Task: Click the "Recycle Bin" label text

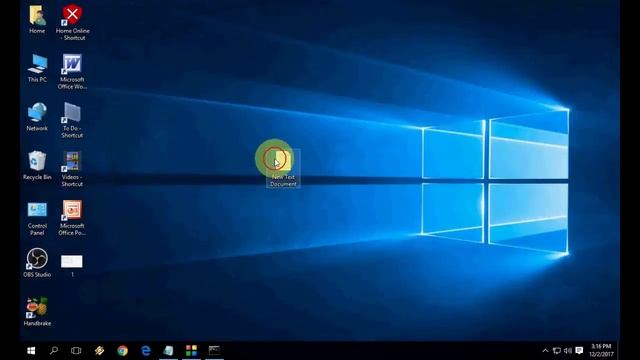Action: [37, 177]
